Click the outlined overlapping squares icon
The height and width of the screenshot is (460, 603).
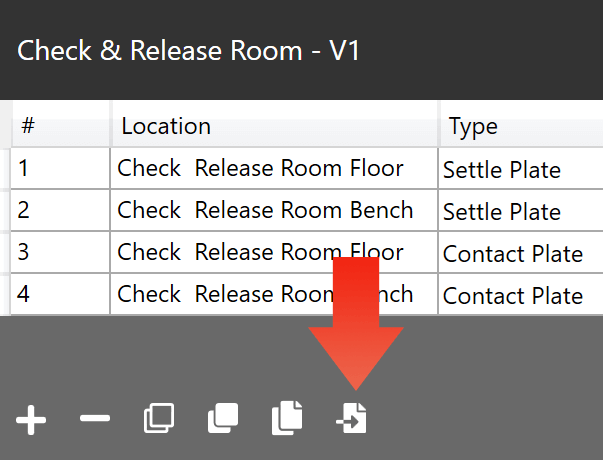pyautogui.click(x=159, y=419)
